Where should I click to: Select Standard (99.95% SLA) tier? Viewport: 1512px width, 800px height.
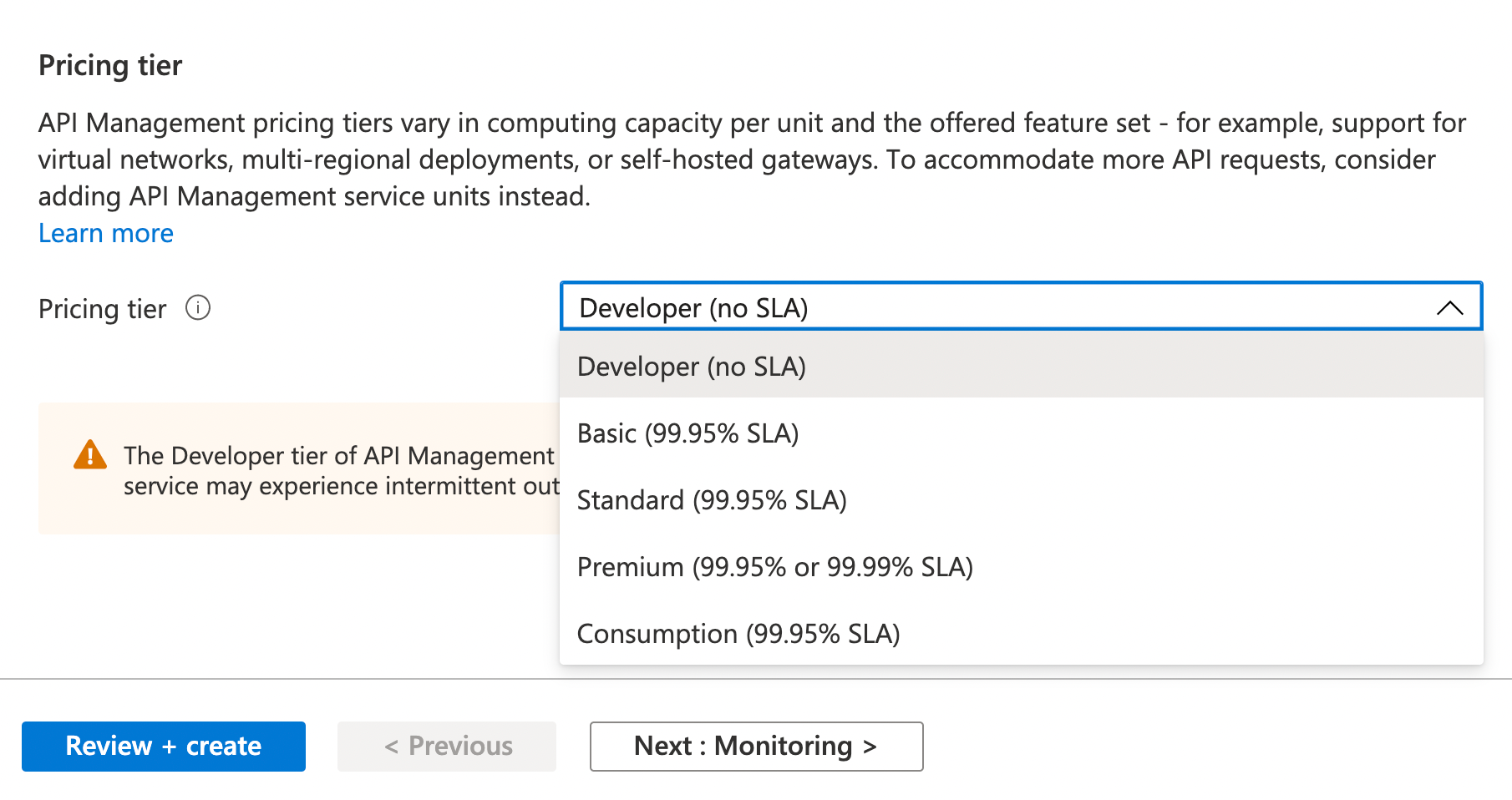[x=711, y=499]
